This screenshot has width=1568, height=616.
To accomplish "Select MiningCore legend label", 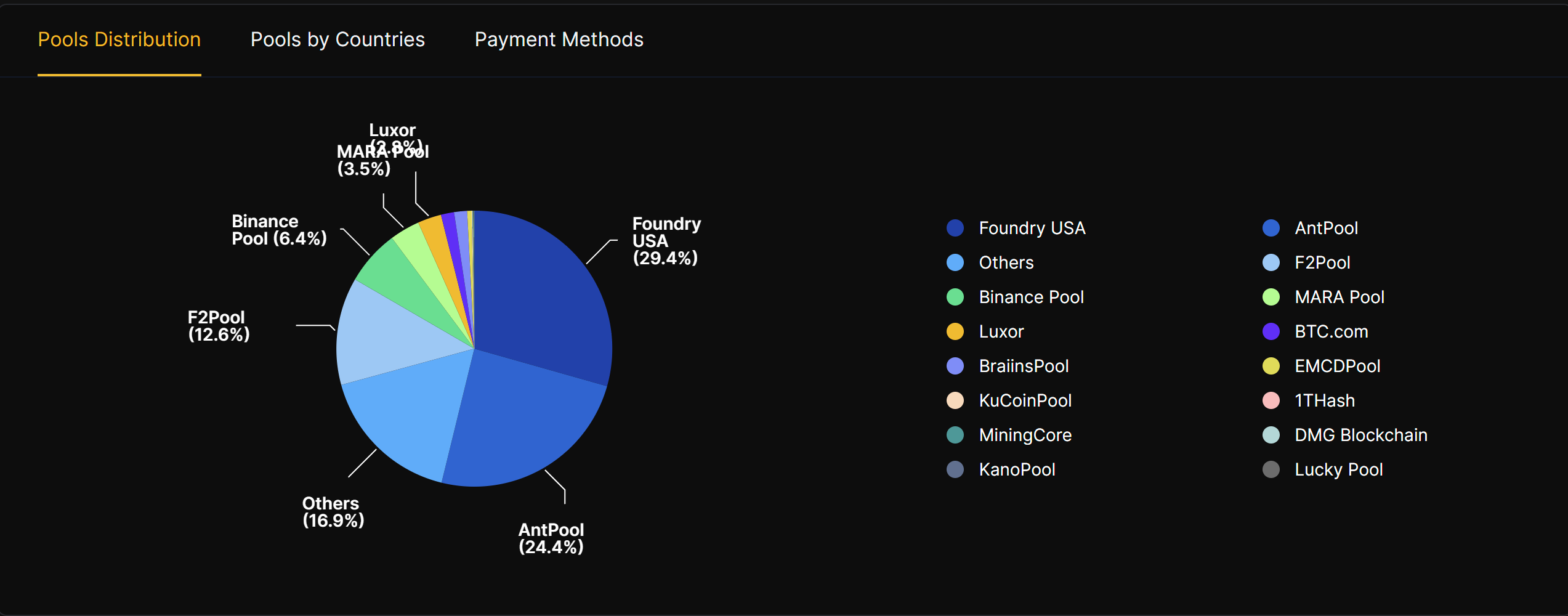I will pos(1025,435).
